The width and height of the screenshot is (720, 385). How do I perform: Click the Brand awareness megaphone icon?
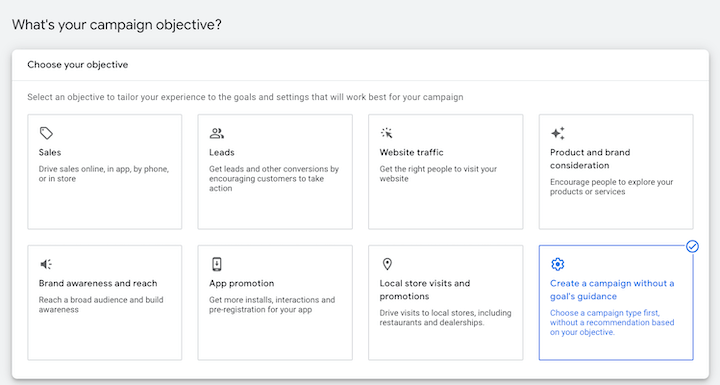(x=46, y=264)
